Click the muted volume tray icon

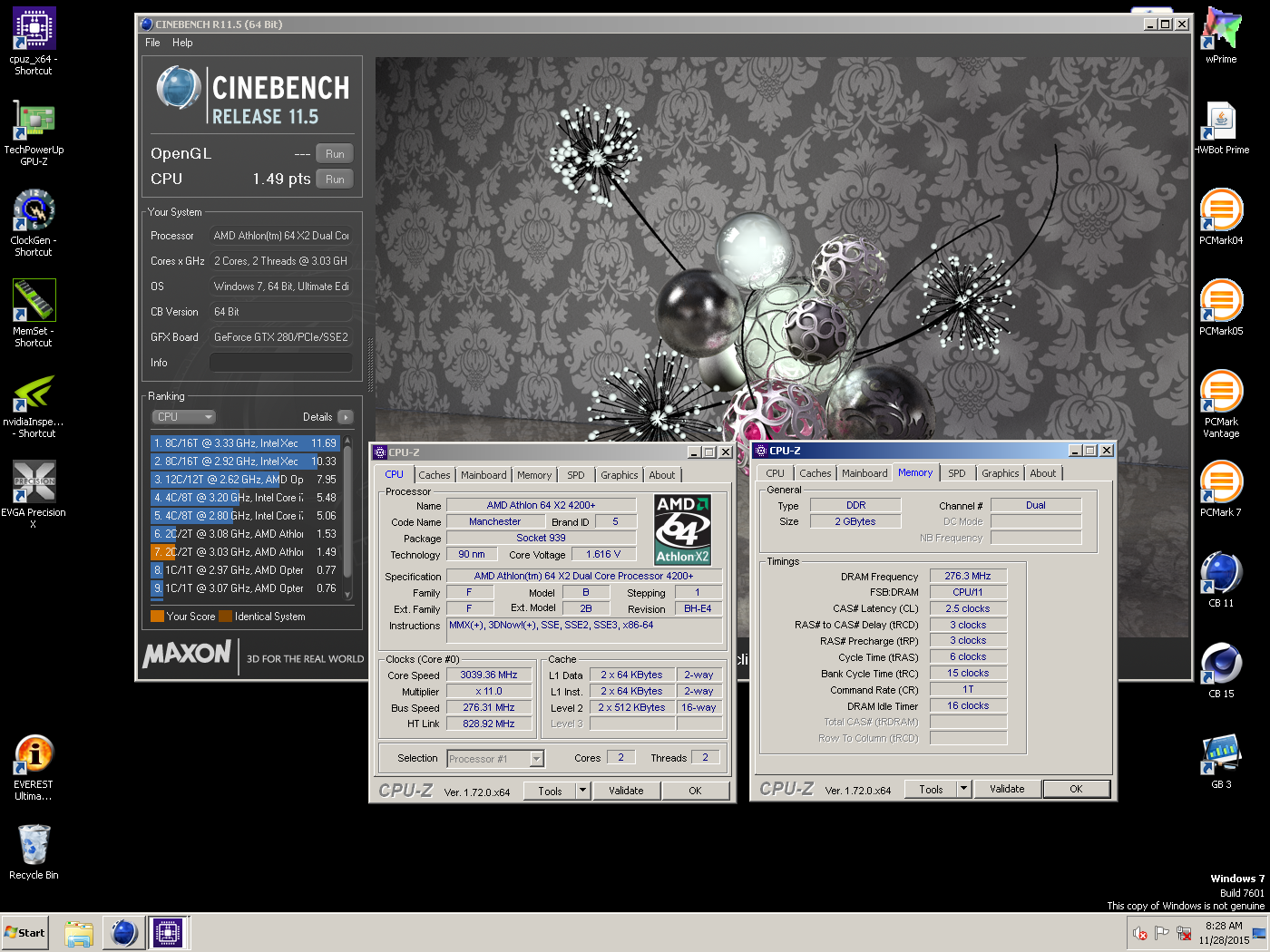coord(1140,933)
